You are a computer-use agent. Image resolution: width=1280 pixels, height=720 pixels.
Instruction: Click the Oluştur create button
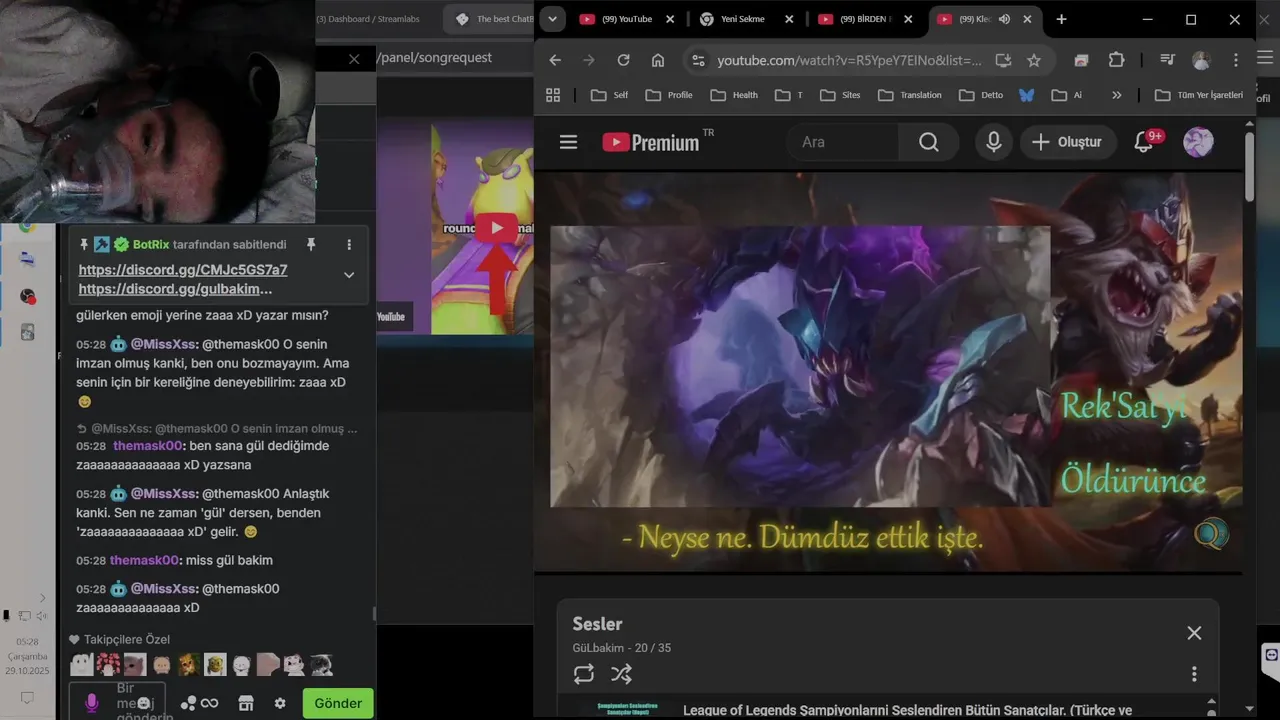[x=1067, y=142]
